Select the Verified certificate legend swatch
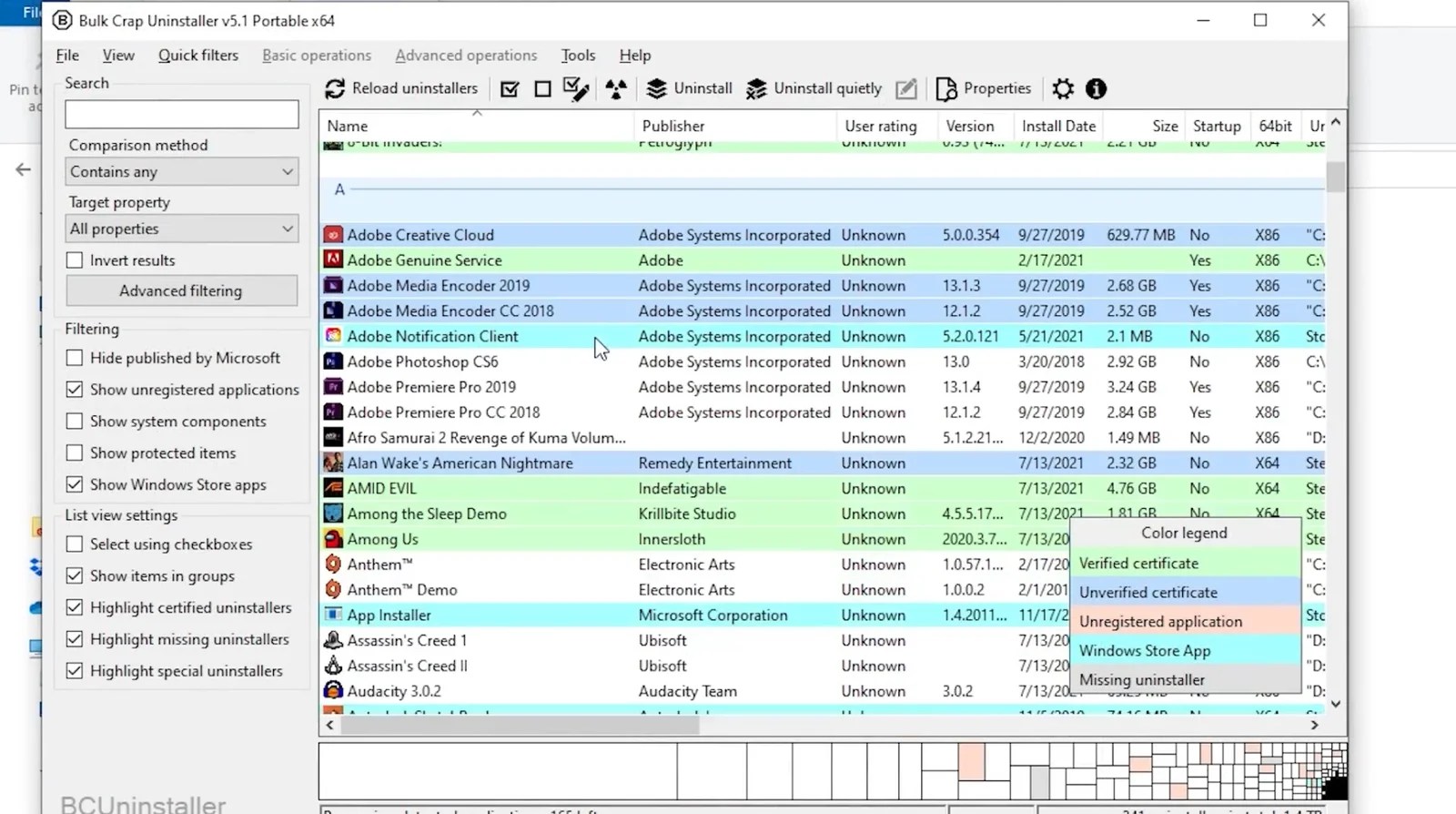 [1187, 564]
